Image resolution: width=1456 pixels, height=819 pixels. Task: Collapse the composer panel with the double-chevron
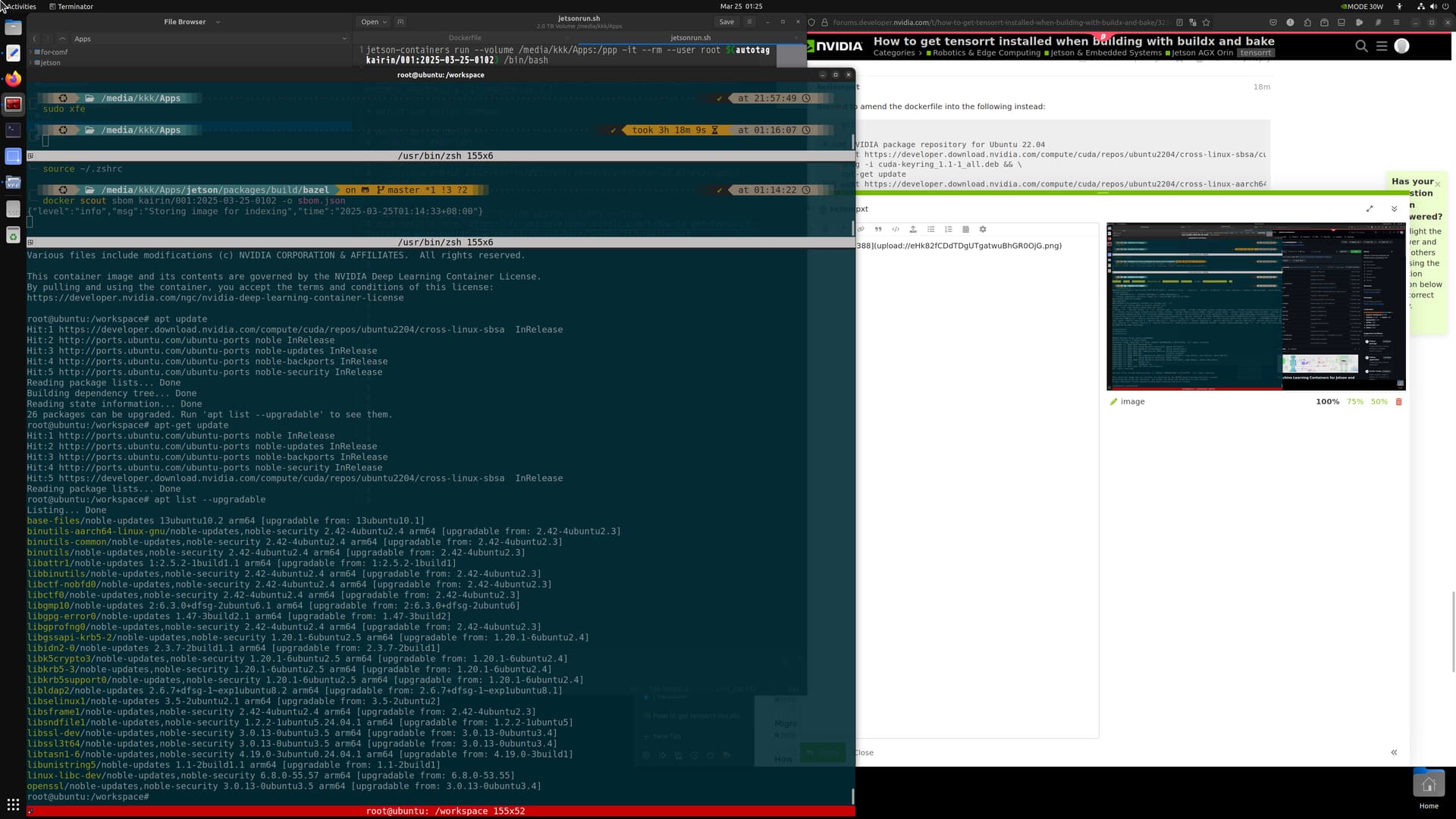pyautogui.click(x=1394, y=209)
